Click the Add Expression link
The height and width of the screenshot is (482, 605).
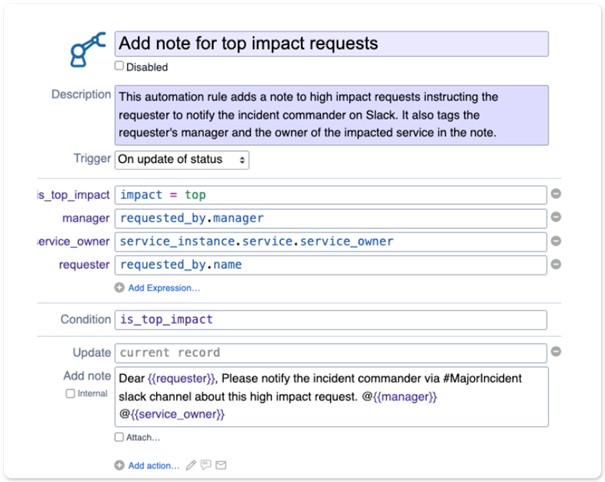click(x=164, y=288)
